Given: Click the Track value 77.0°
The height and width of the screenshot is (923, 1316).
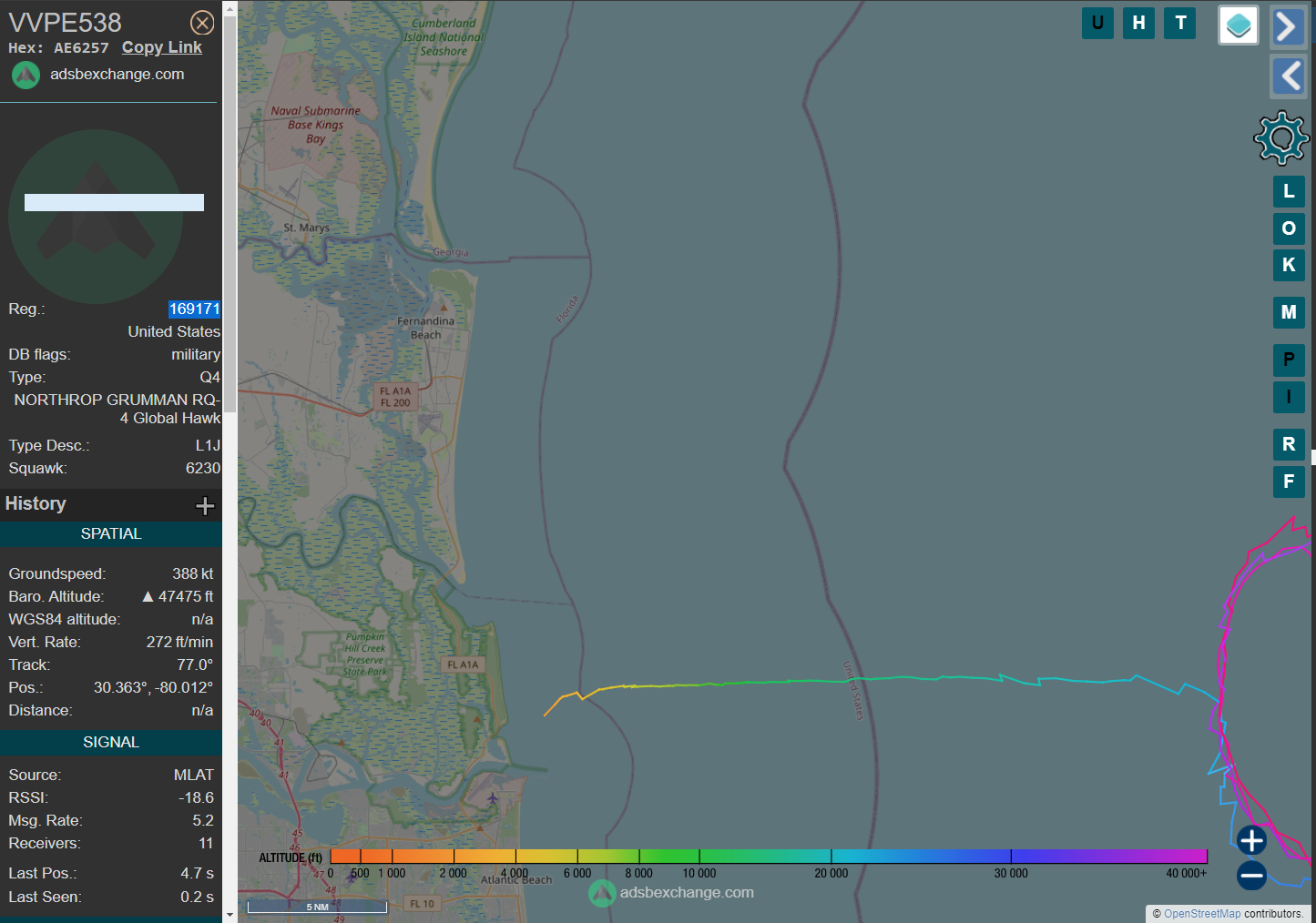Looking at the screenshot, I should (195, 665).
